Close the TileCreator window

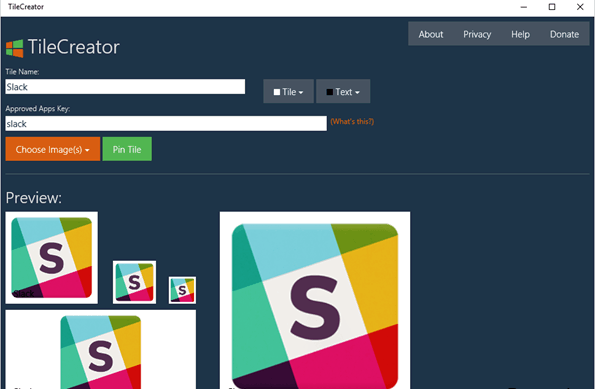580,7
